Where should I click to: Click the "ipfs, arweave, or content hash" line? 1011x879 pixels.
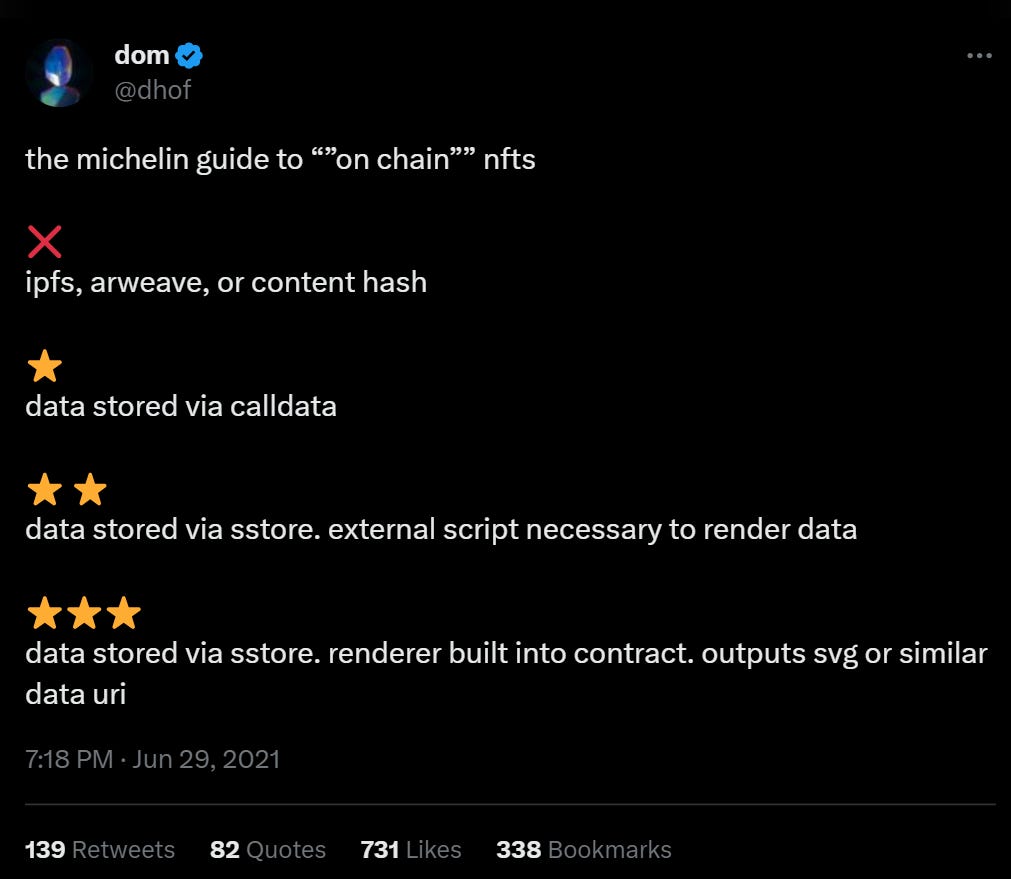pyautogui.click(x=226, y=283)
